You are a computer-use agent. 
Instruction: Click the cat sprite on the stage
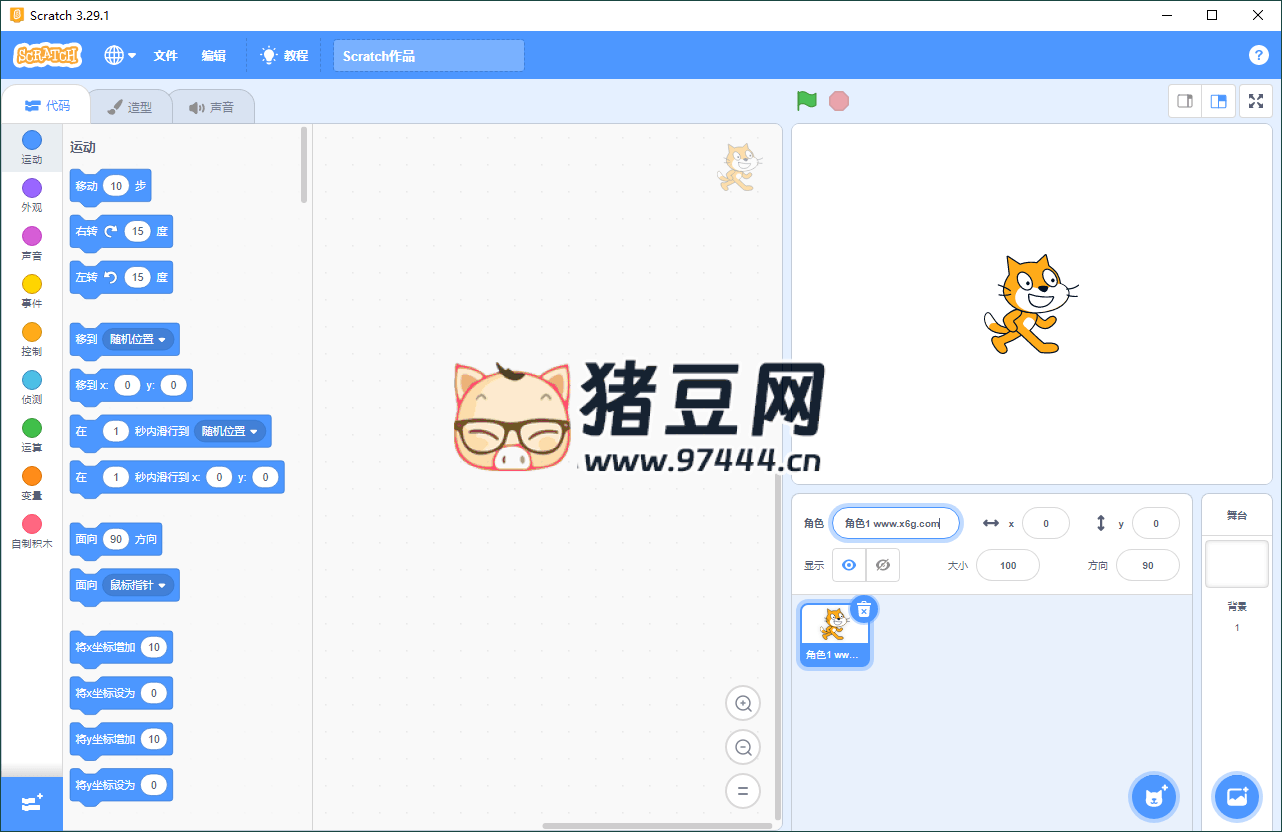(x=1030, y=304)
